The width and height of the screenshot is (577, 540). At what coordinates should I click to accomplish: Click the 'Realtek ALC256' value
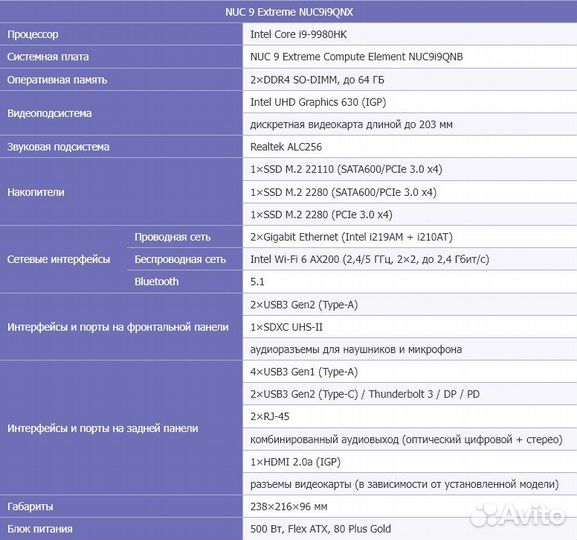[410, 147]
